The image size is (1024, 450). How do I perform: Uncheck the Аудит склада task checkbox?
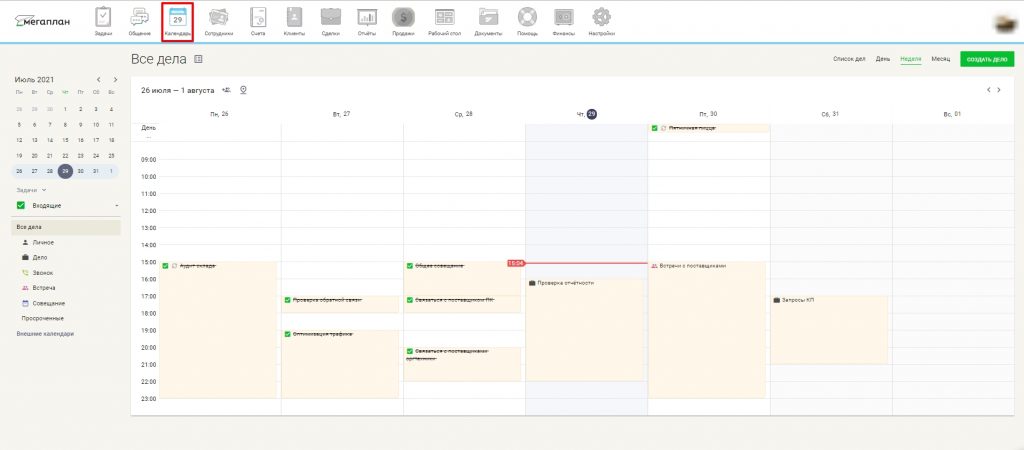(166, 266)
